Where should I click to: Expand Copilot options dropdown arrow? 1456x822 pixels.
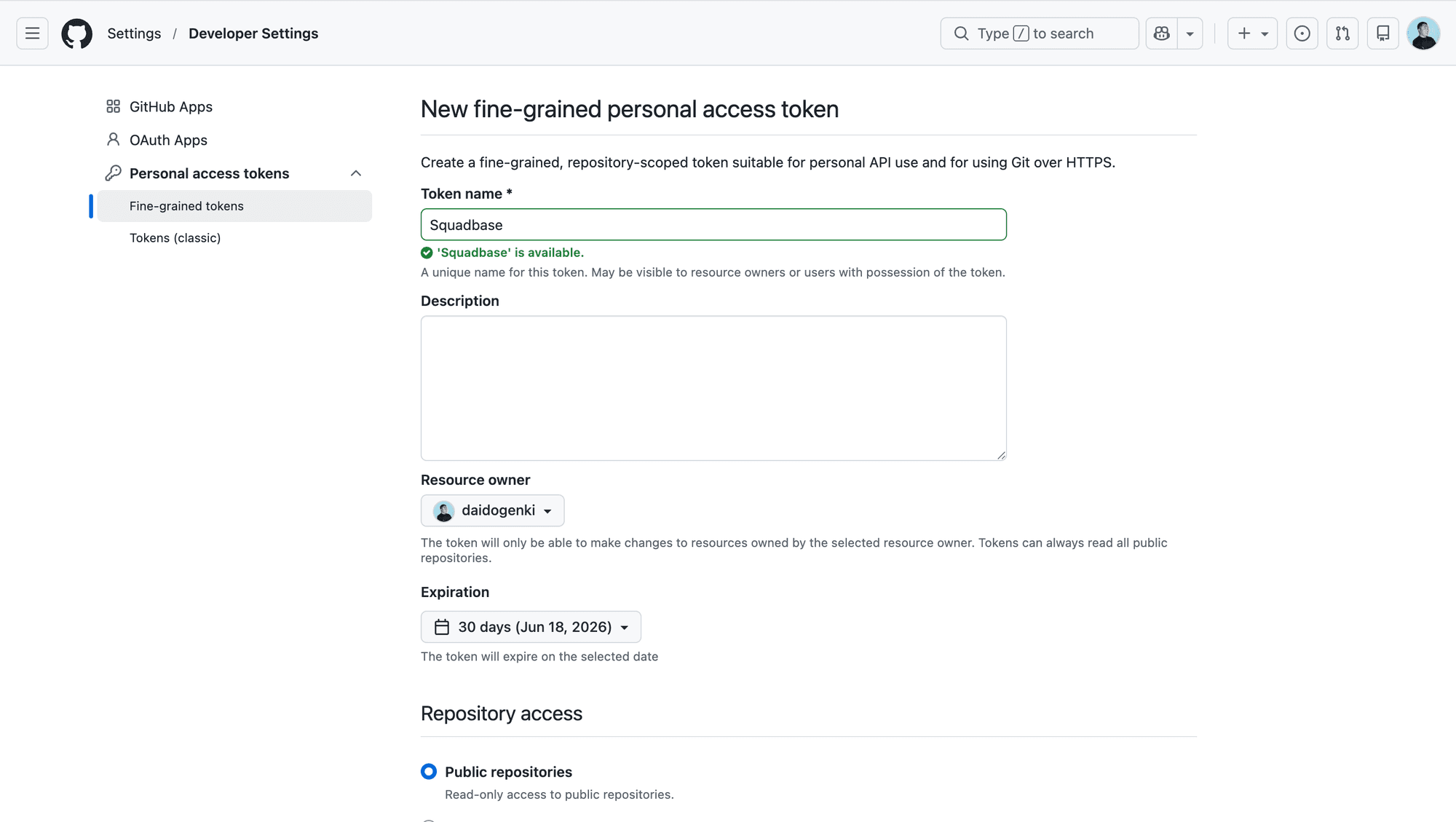(x=1190, y=33)
